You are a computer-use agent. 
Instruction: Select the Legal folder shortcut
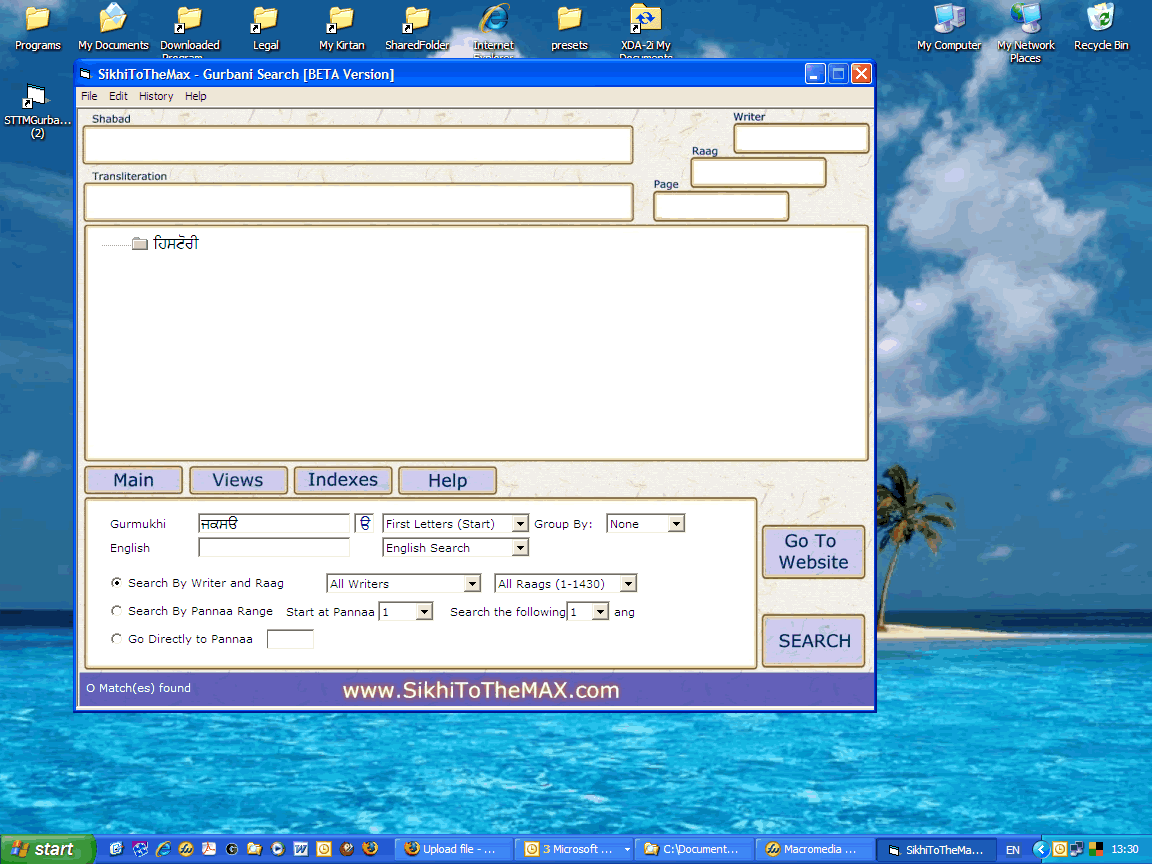(x=265, y=29)
